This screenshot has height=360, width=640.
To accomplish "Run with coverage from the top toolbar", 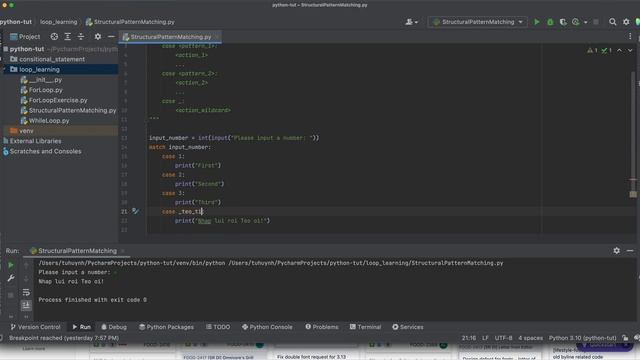I will pyautogui.click(x=563, y=22).
